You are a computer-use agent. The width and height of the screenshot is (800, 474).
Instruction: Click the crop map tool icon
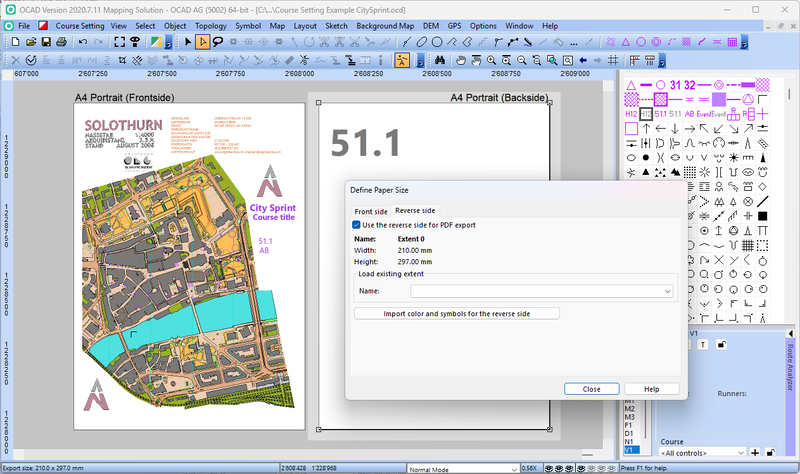(122, 60)
